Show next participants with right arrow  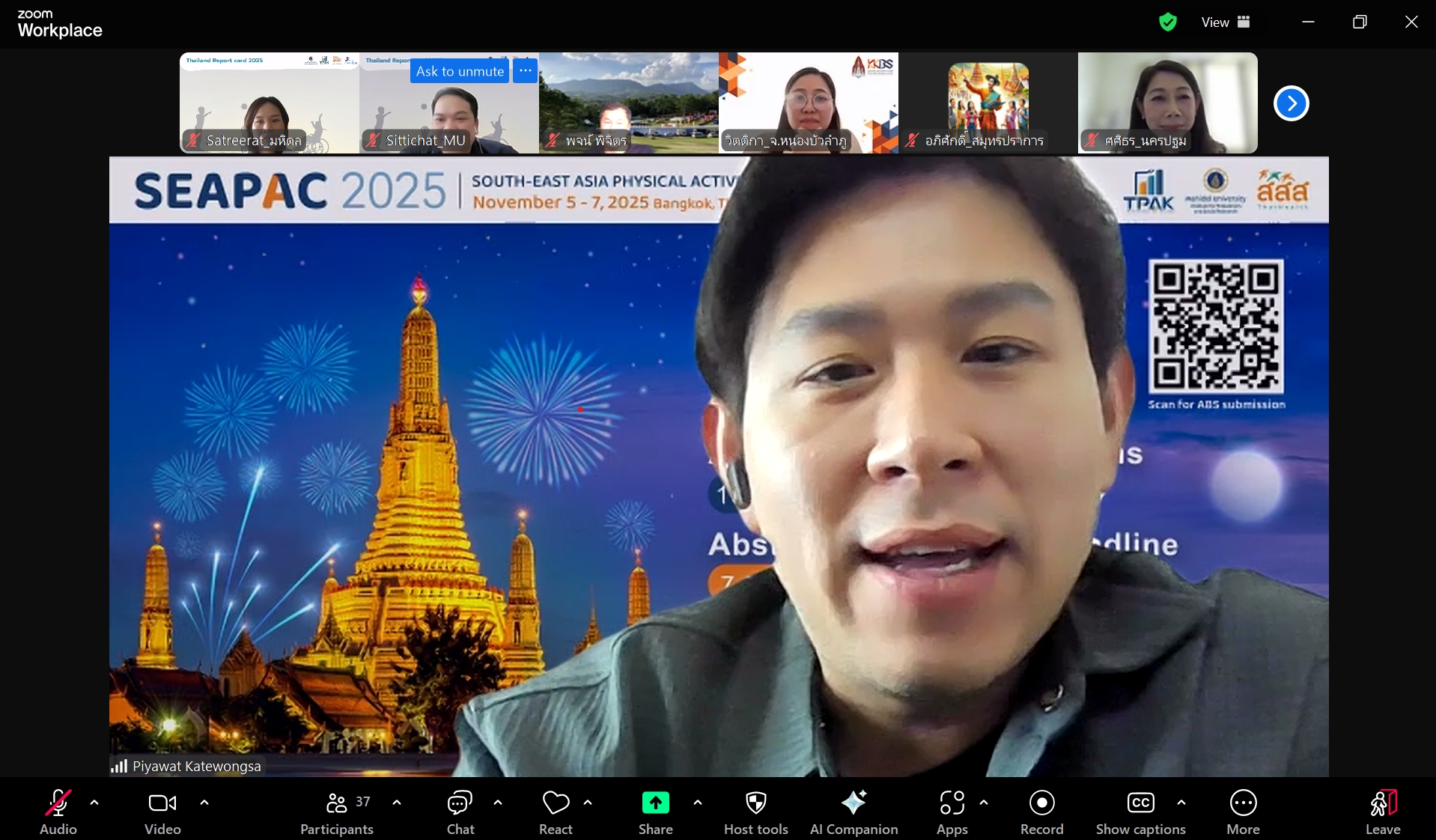1291,103
